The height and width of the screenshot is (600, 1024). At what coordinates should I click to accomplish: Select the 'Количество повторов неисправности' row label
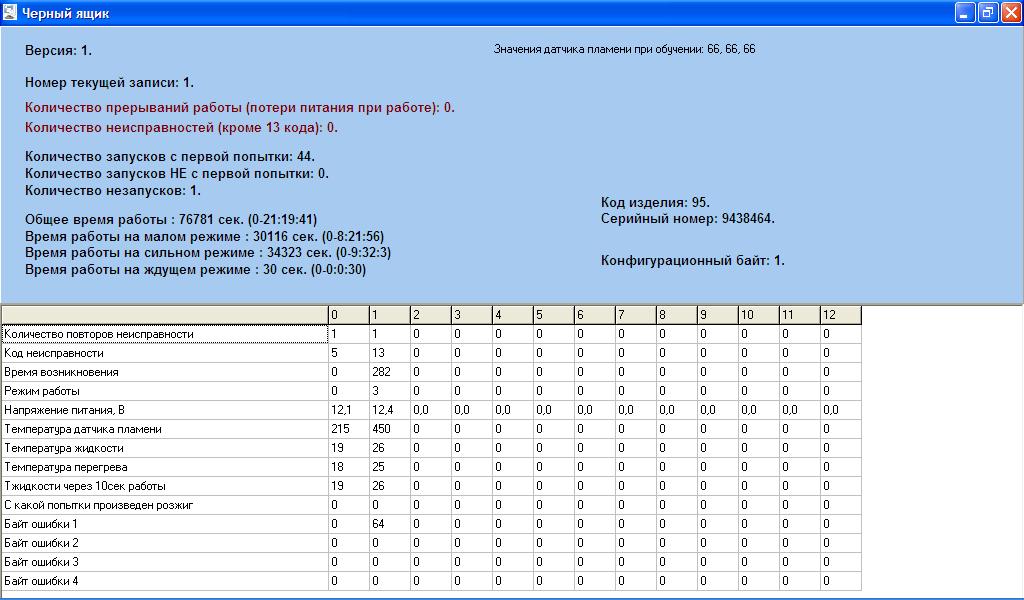165,334
